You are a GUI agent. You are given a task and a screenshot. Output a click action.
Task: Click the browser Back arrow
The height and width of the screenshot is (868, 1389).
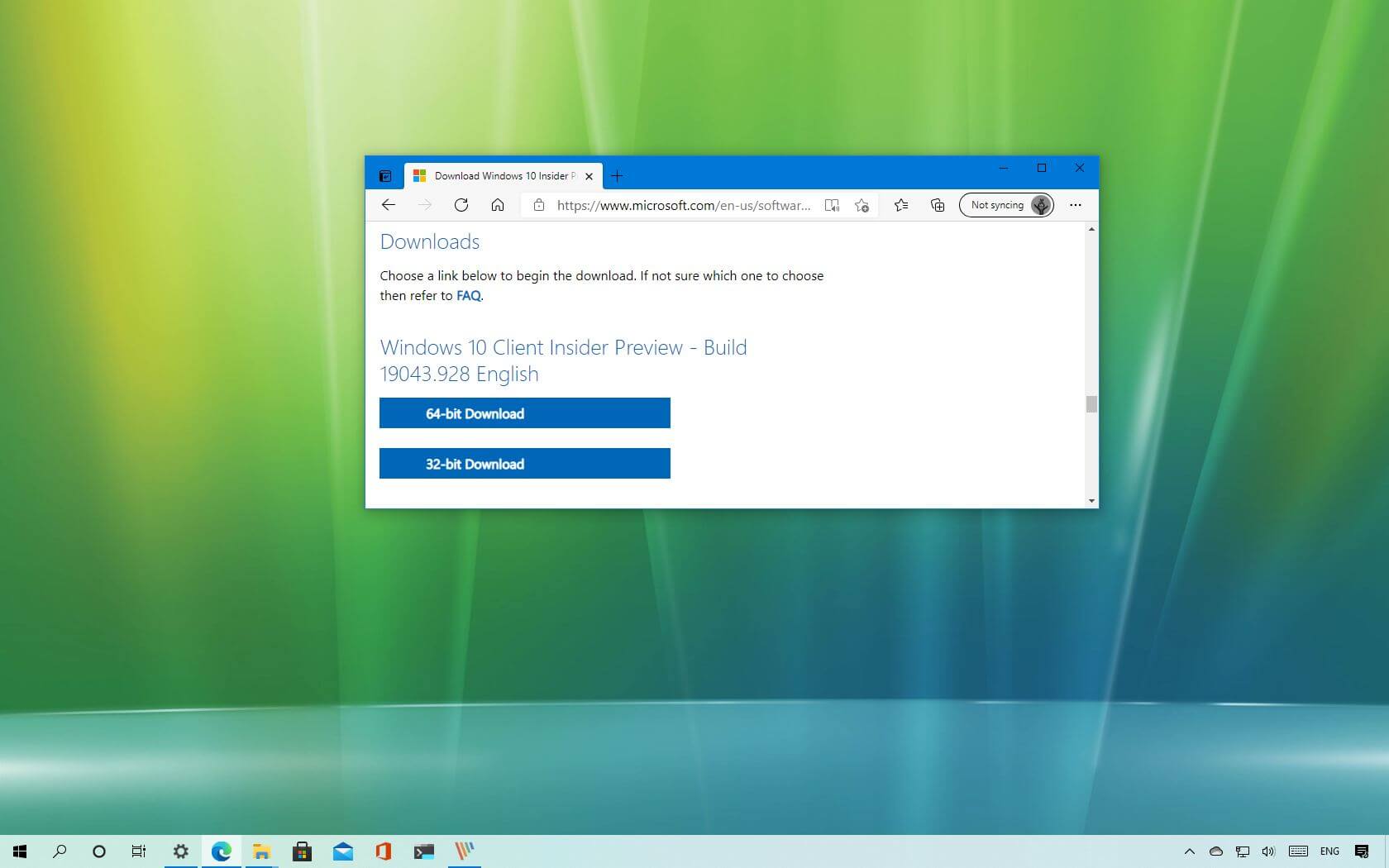coord(389,205)
